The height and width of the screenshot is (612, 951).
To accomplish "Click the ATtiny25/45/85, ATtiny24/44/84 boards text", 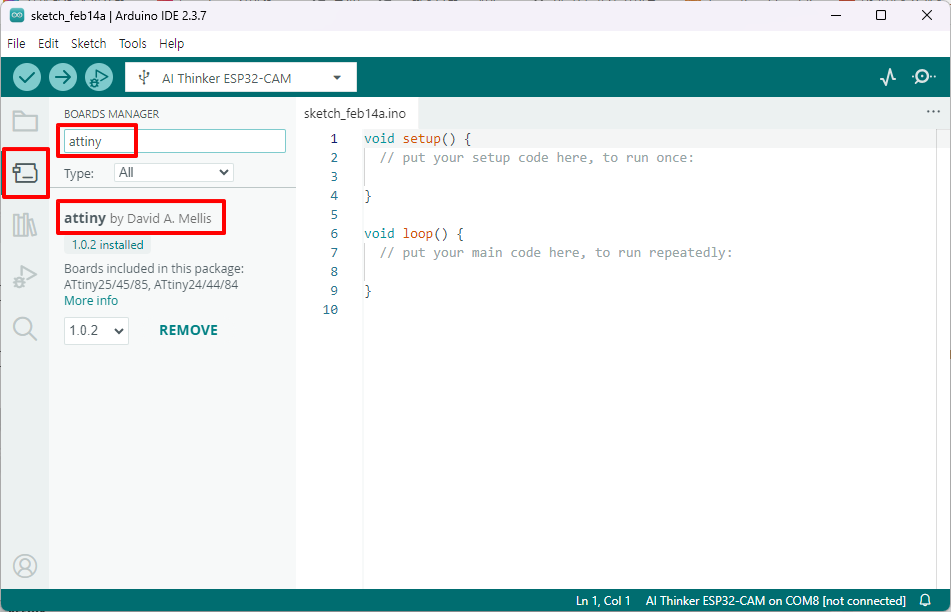I will click(x=151, y=284).
